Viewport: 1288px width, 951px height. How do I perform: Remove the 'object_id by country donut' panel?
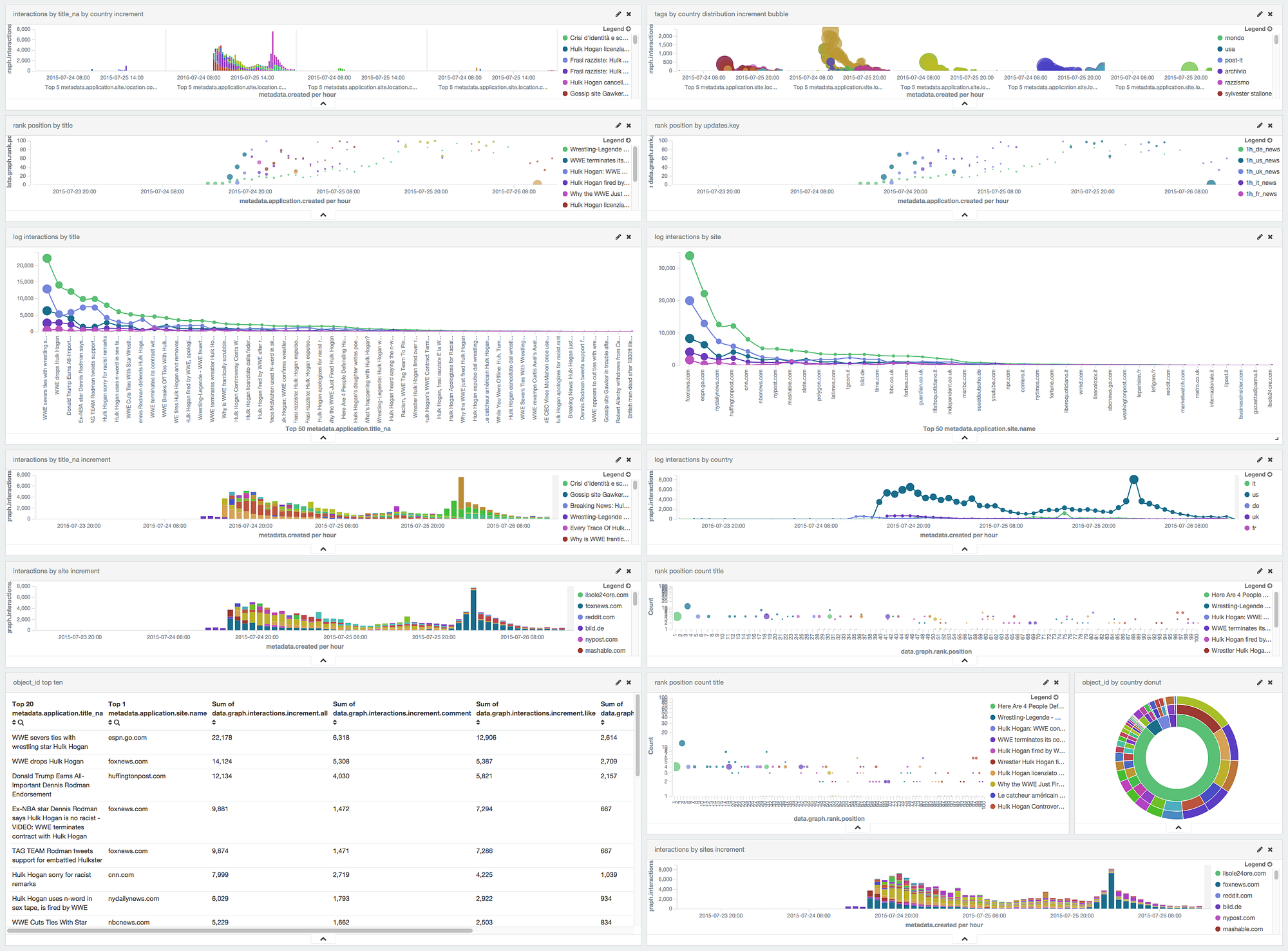[x=1271, y=683]
